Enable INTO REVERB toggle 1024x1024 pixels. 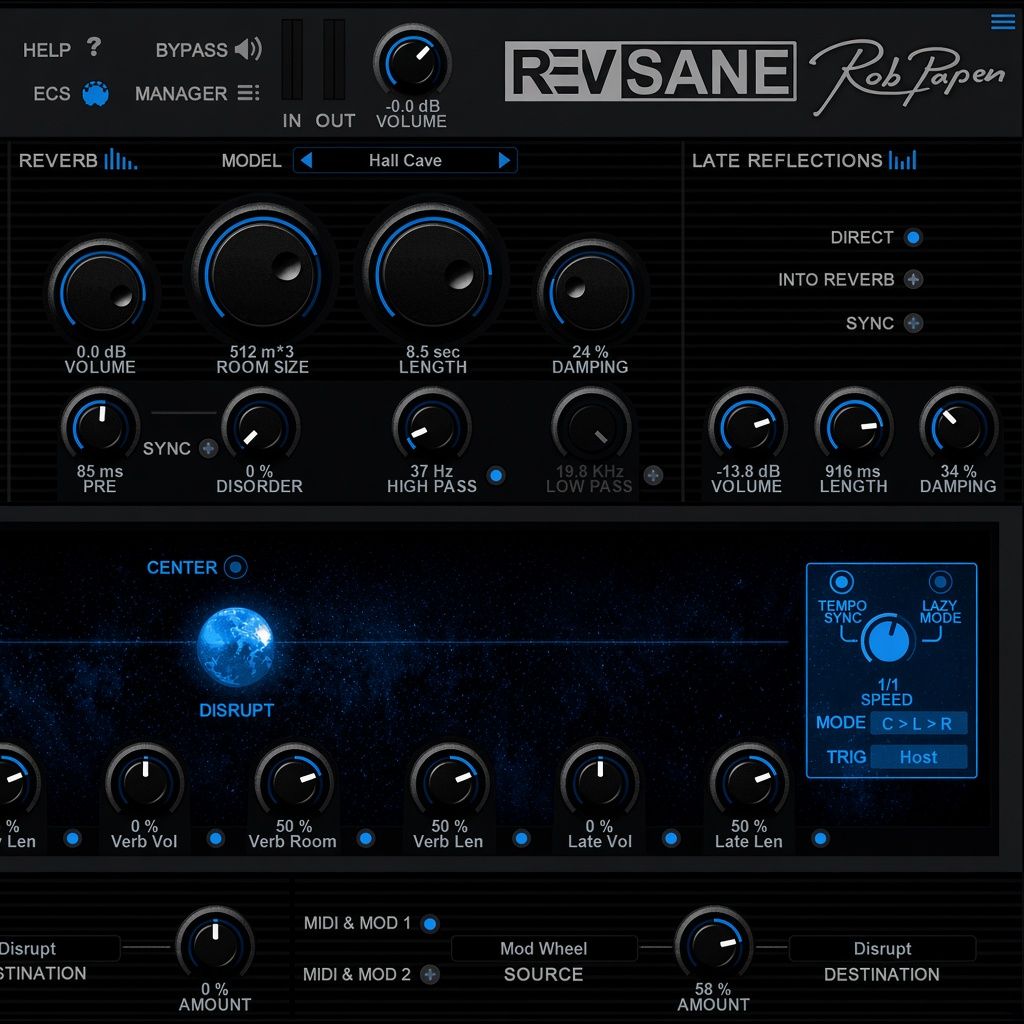point(913,280)
